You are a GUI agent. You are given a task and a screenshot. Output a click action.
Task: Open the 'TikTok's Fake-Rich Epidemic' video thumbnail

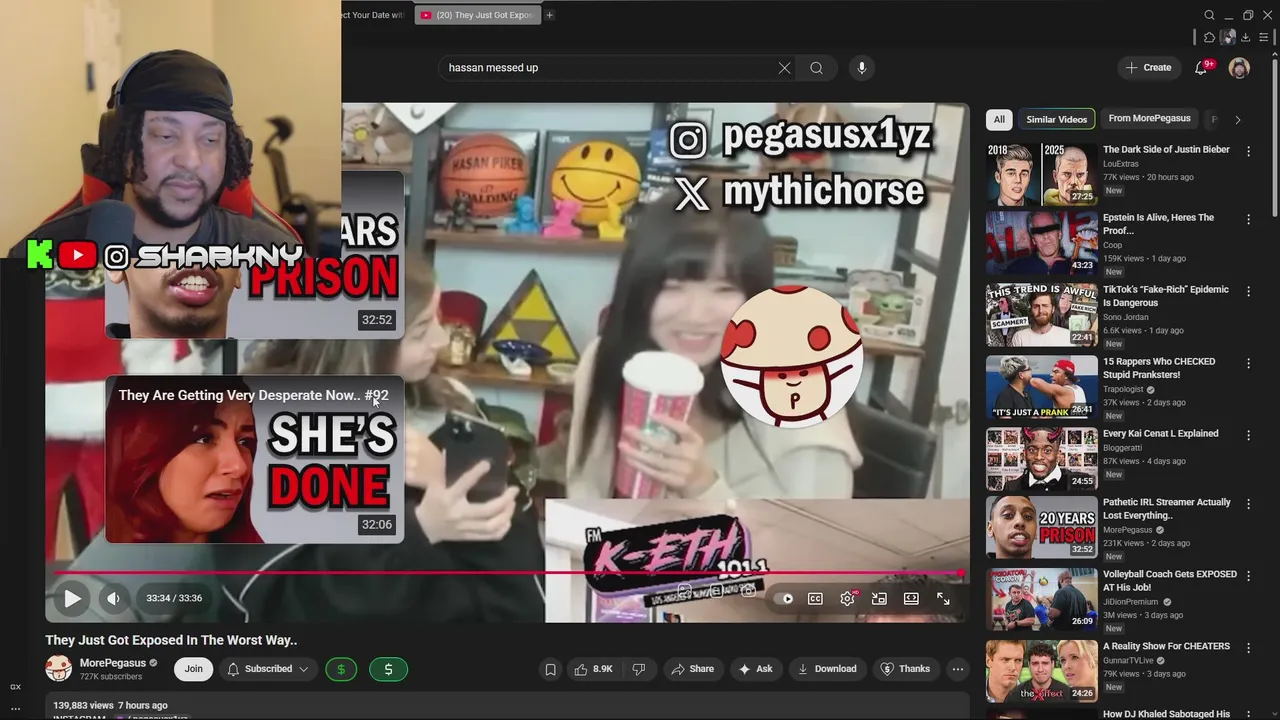point(1042,315)
